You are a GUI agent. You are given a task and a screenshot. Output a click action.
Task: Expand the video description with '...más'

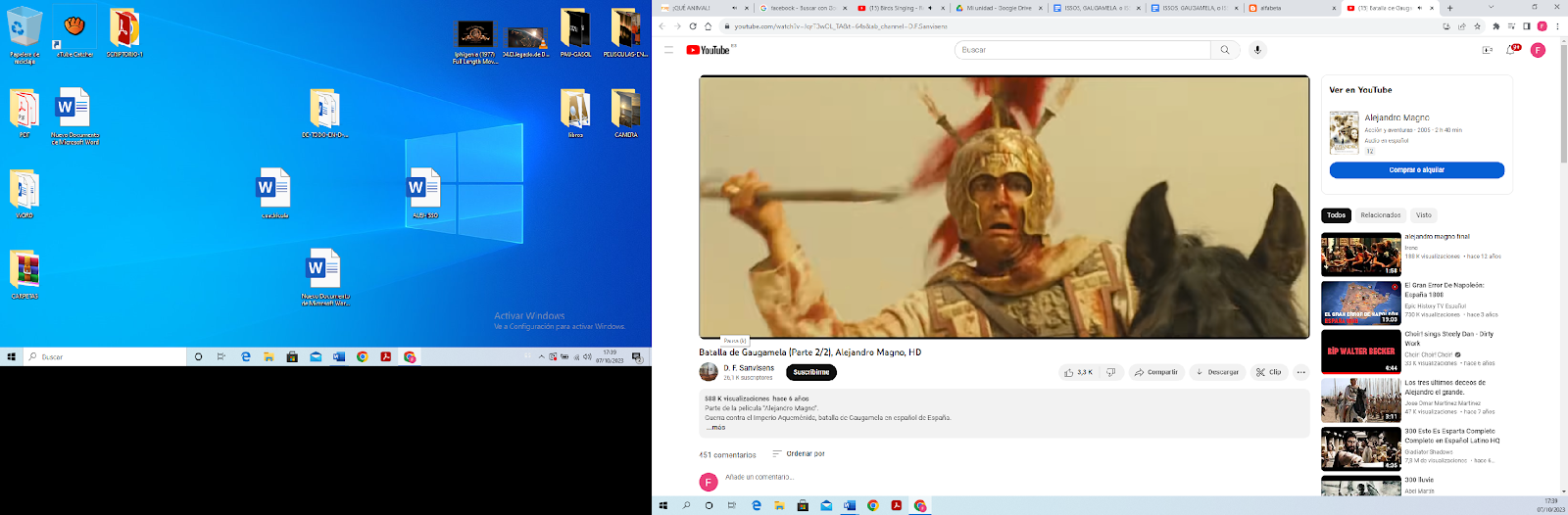(715, 428)
